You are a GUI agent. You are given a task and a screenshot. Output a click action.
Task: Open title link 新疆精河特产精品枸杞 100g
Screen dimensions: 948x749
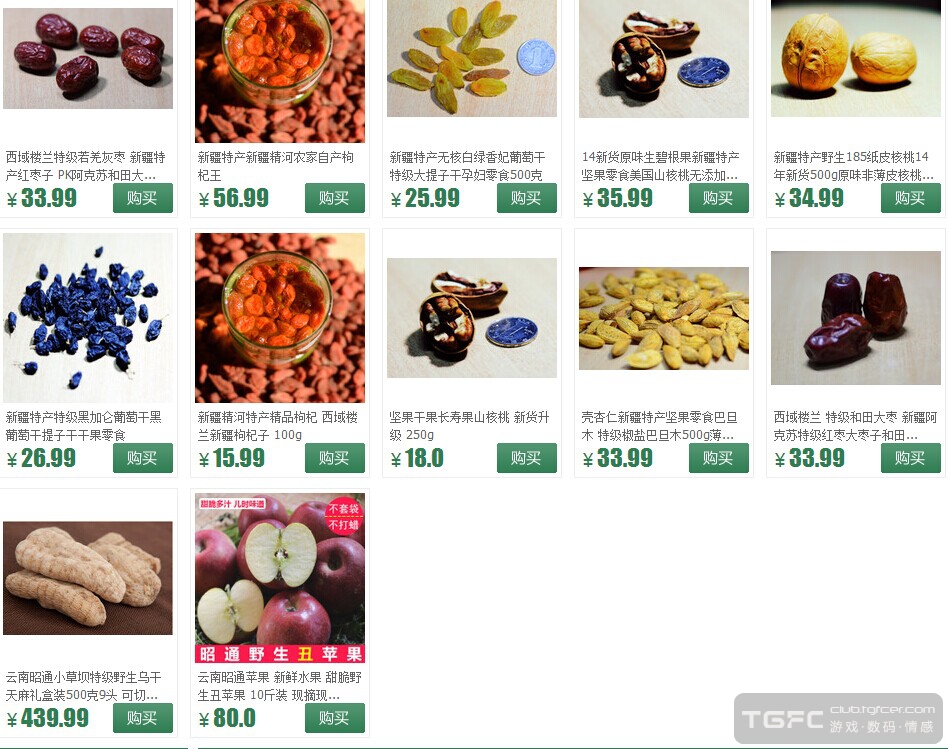click(278, 426)
